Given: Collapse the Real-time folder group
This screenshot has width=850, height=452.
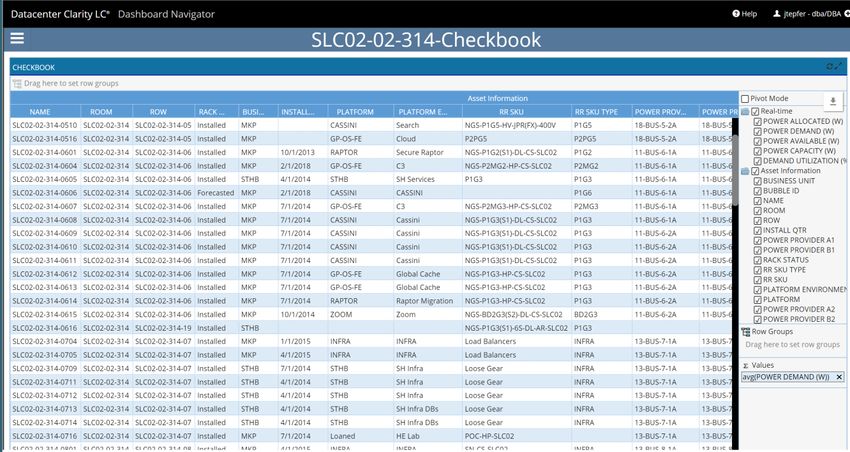Looking at the screenshot, I should (x=745, y=111).
